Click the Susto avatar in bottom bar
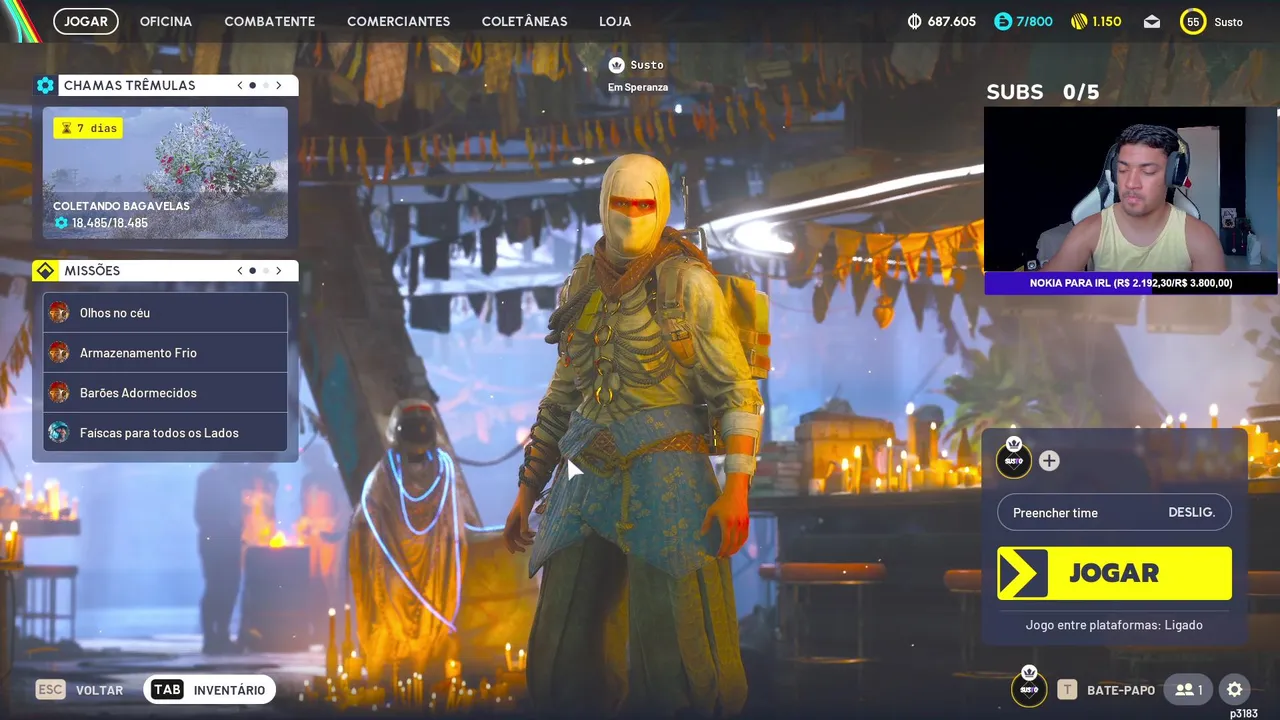This screenshot has height=720, width=1280. [1029, 688]
